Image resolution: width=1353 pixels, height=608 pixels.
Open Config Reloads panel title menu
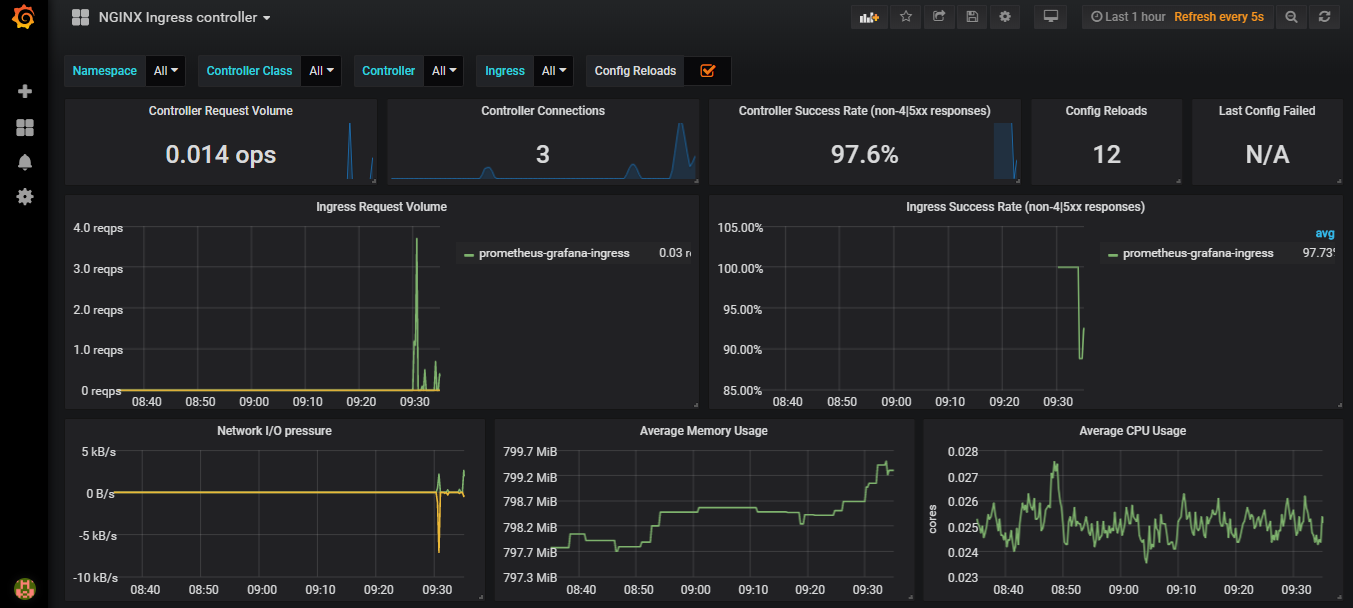click(1106, 111)
